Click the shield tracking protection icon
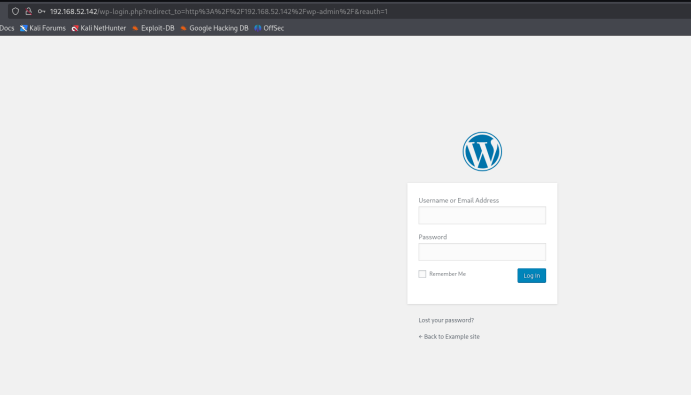The width and height of the screenshot is (692, 395). [x=15, y=11]
